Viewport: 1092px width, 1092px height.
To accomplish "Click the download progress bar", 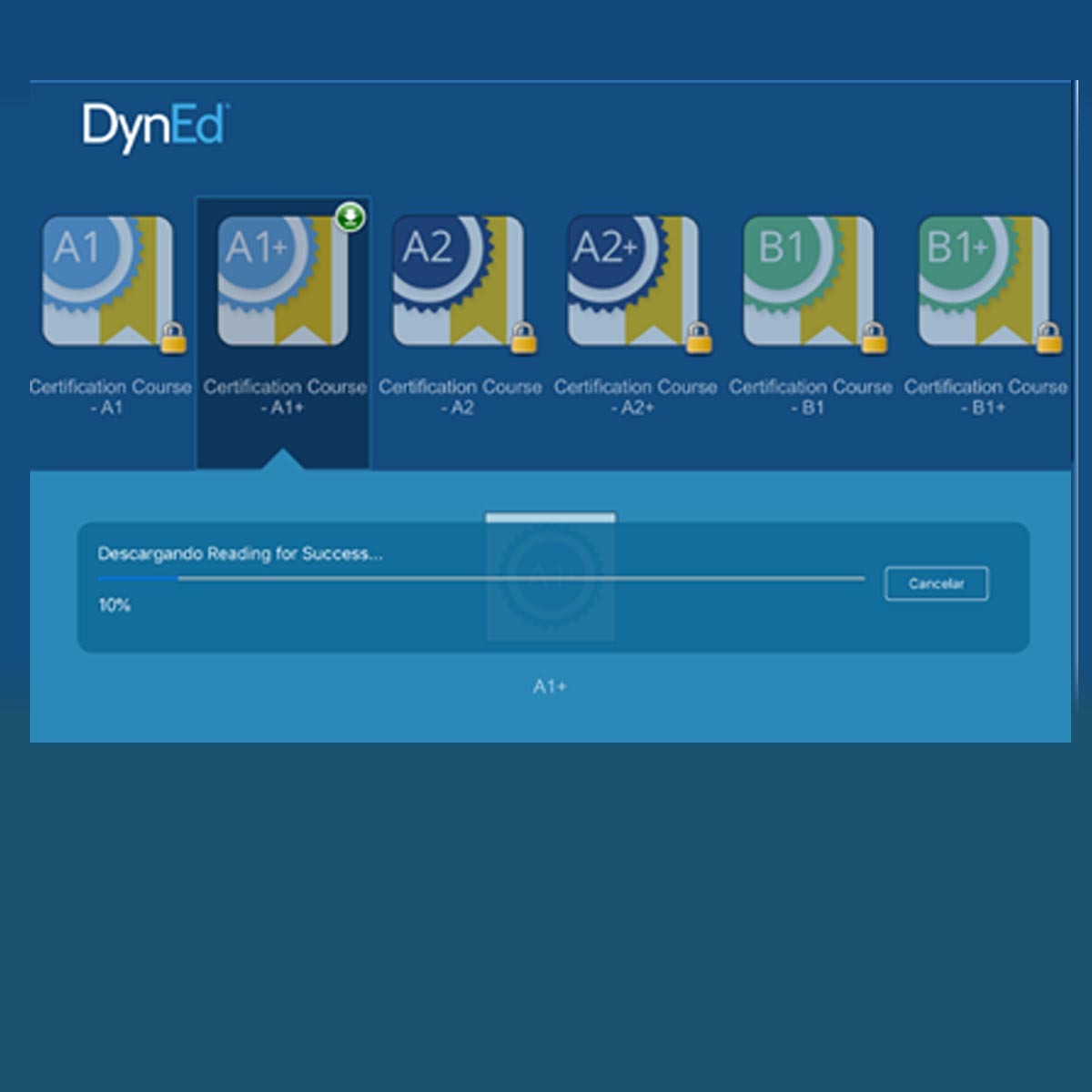I will [482, 577].
